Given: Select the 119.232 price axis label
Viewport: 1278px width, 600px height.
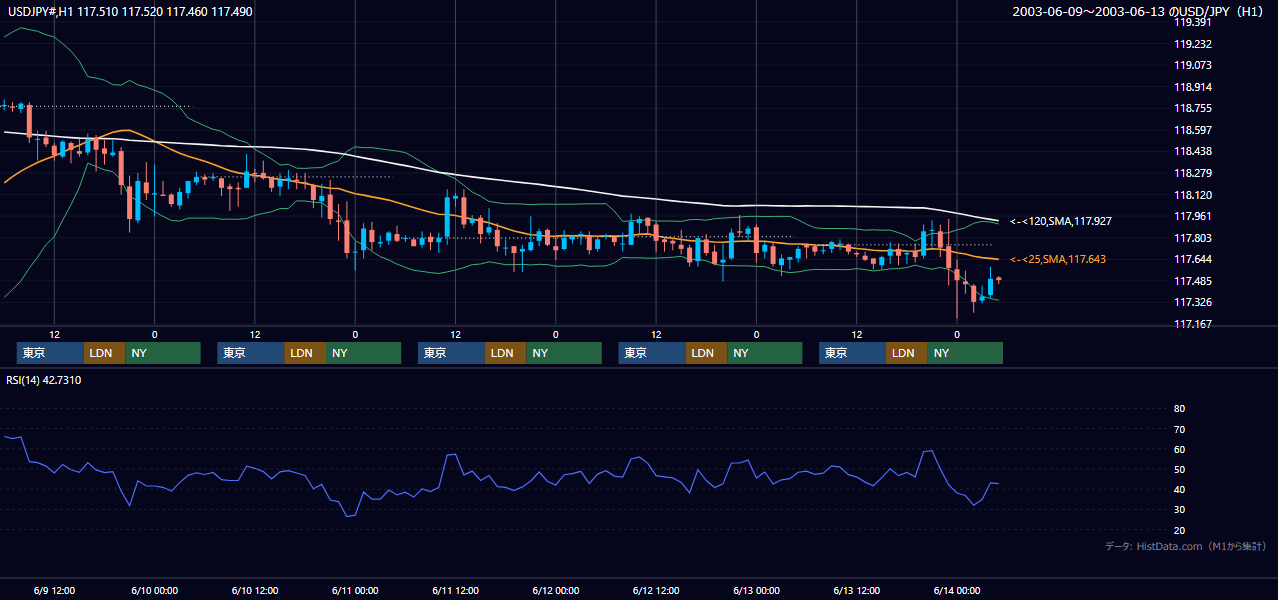Looking at the screenshot, I should (x=1192, y=44).
